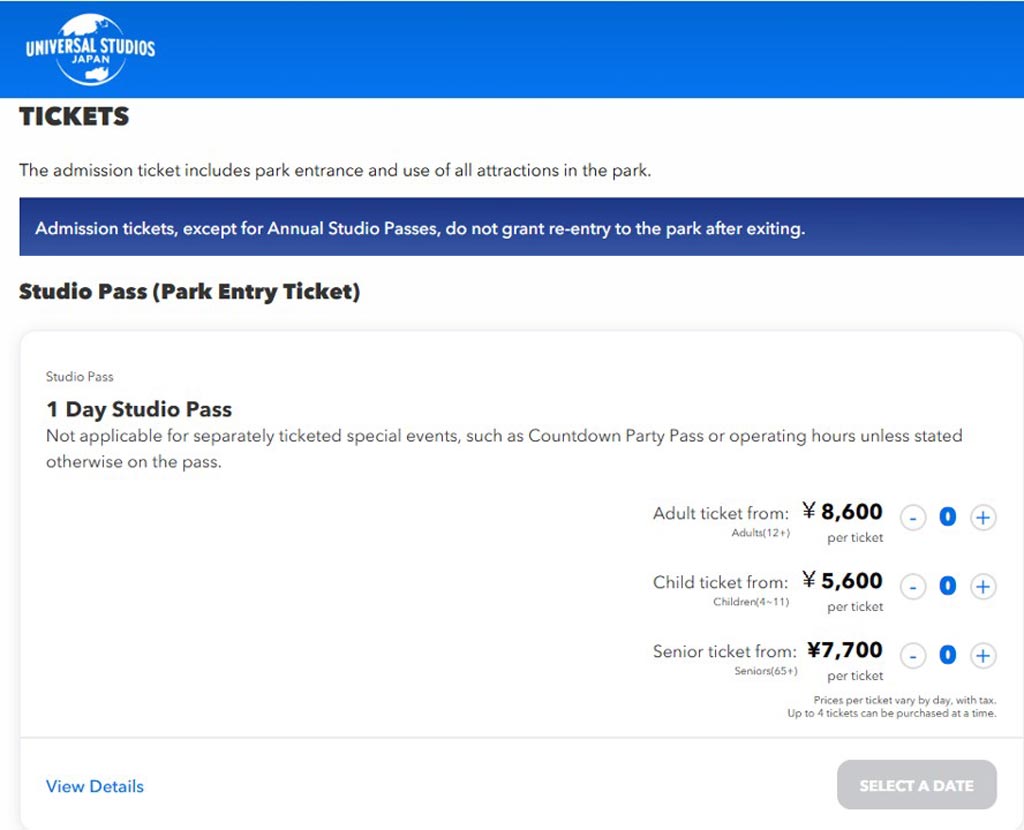Select the Senior ticket quantity value

[x=948, y=654]
